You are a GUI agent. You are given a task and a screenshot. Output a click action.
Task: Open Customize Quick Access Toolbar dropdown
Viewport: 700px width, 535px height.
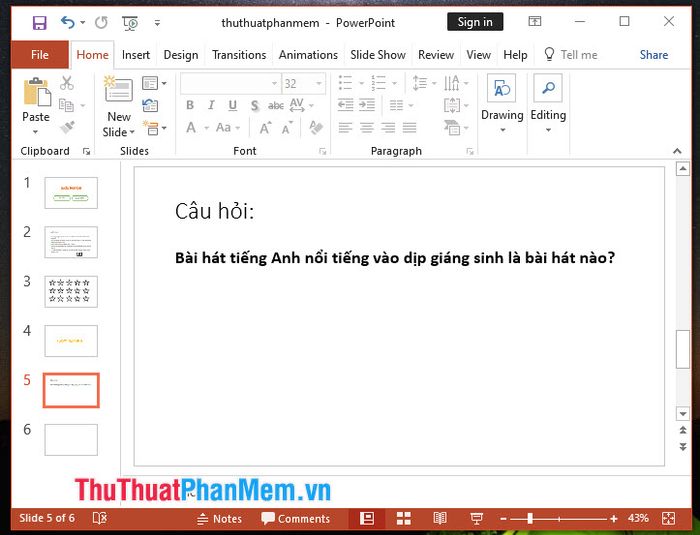(157, 23)
